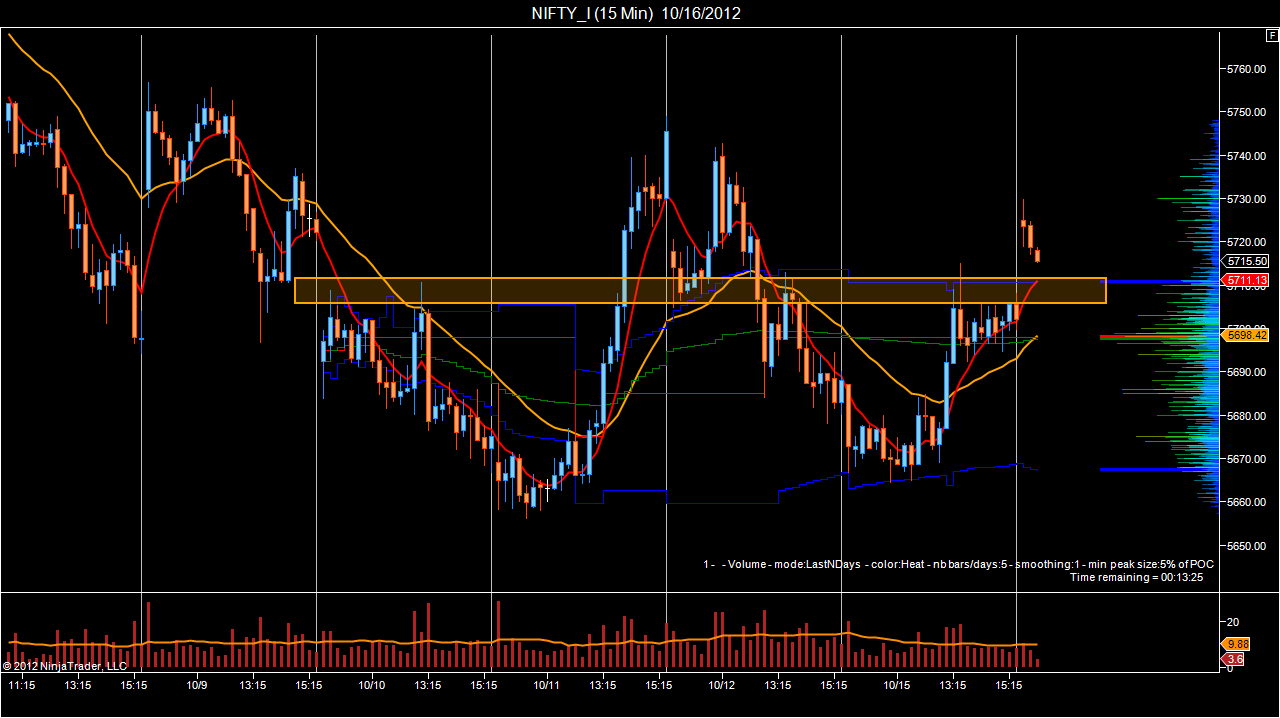Click the 5730.00 price axis label

point(1246,199)
